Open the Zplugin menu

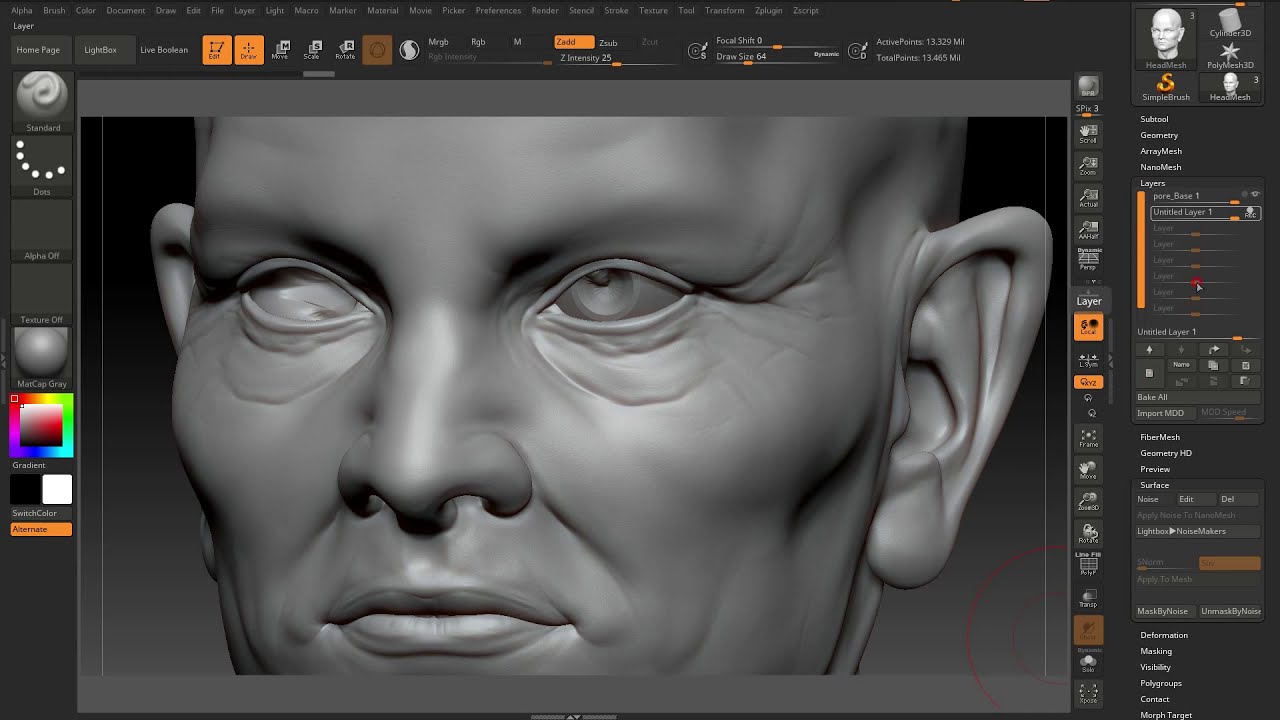[769, 10]
